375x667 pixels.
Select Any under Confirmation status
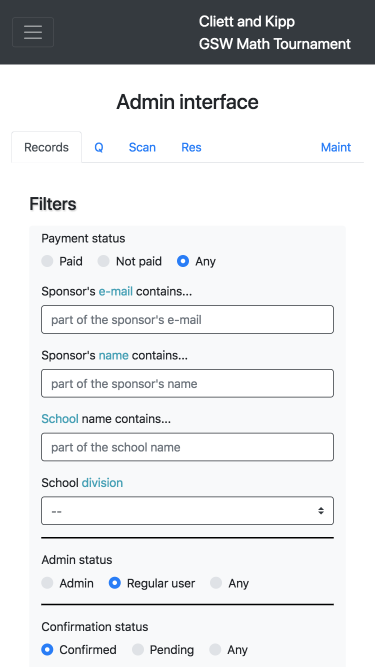tap(215, 650)
